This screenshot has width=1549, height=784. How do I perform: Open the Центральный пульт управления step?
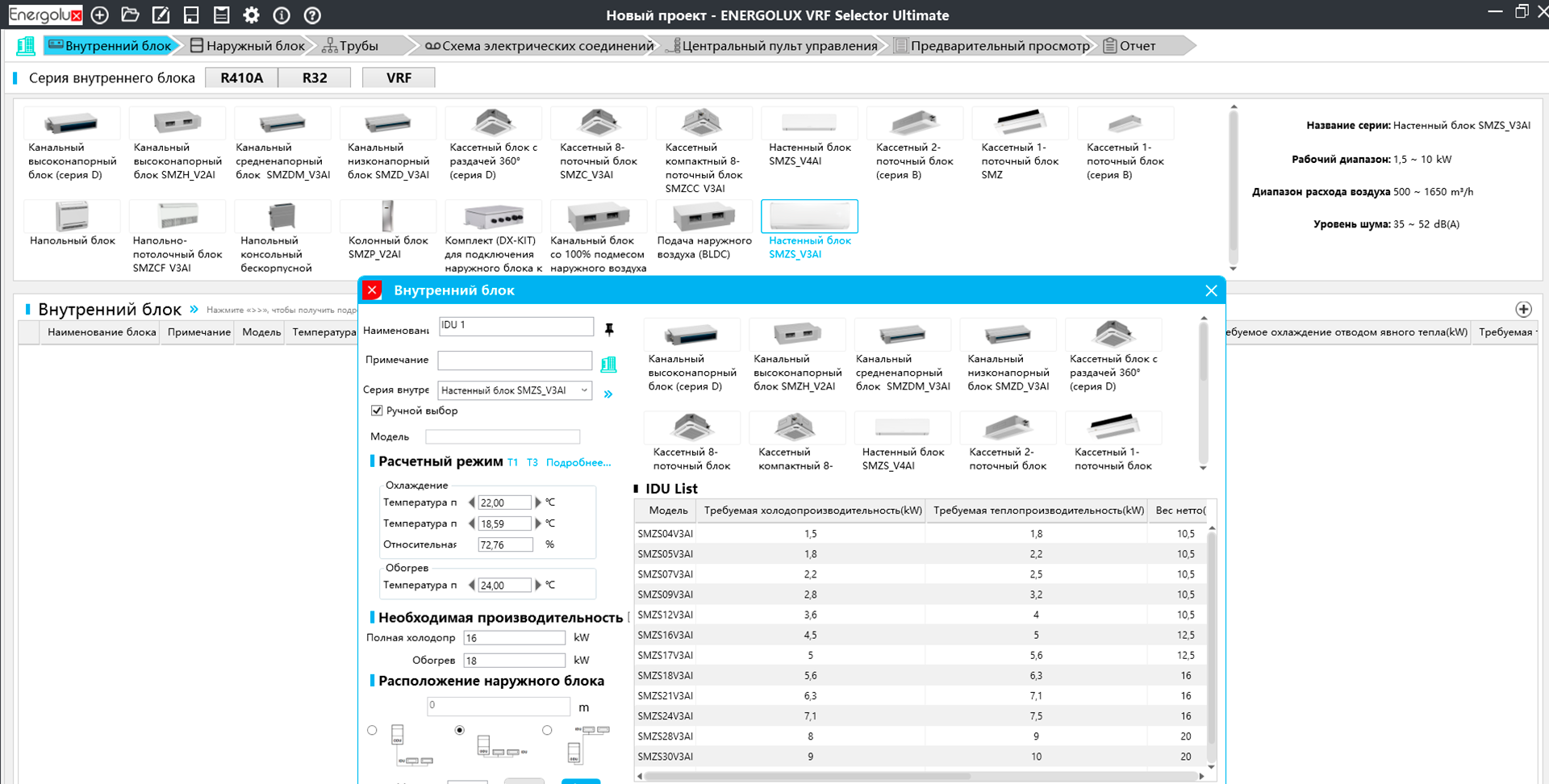pos(772,46)
